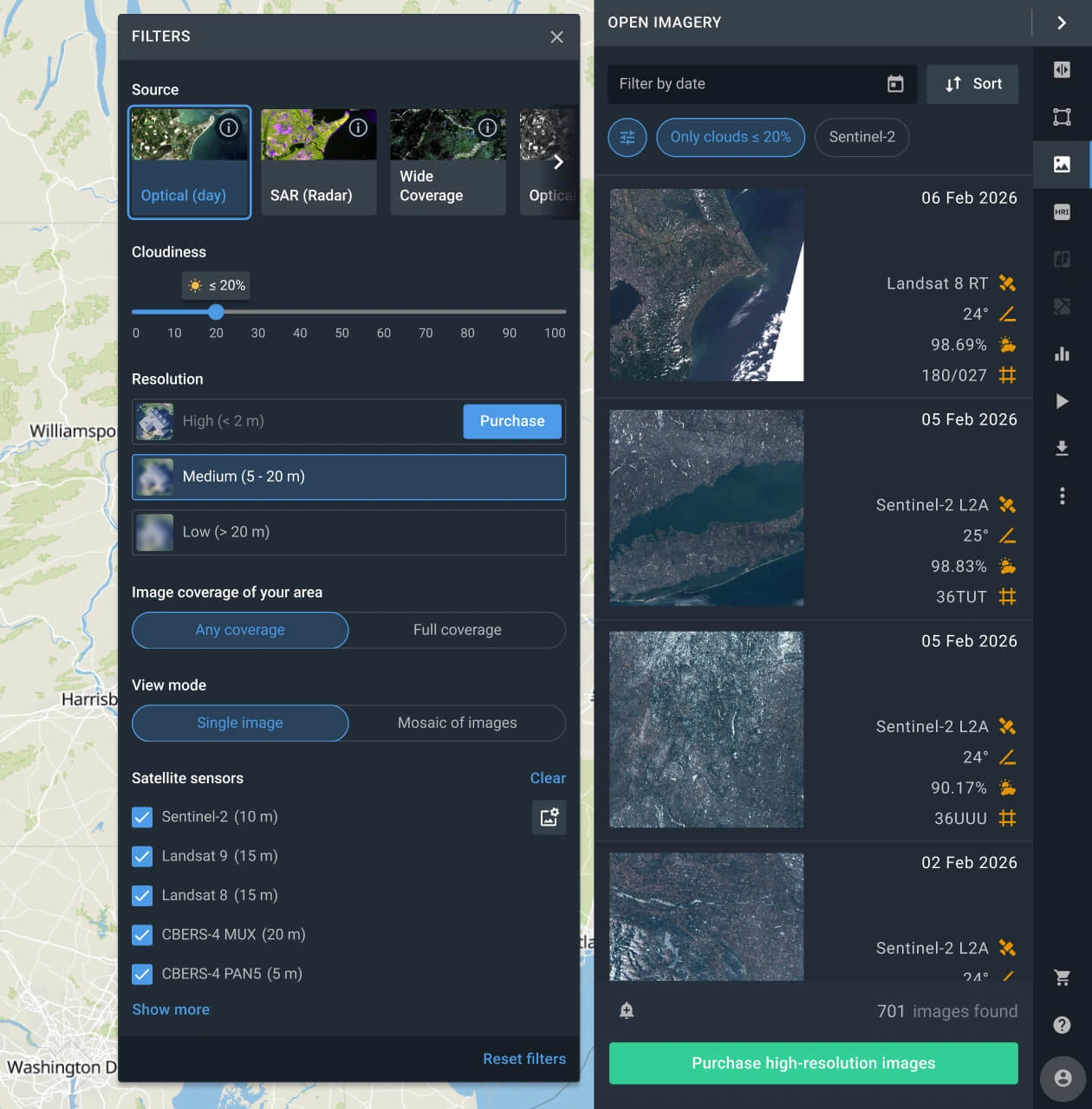
Task: Switch to the SAR (Radar) source
Action: [318, 162]
